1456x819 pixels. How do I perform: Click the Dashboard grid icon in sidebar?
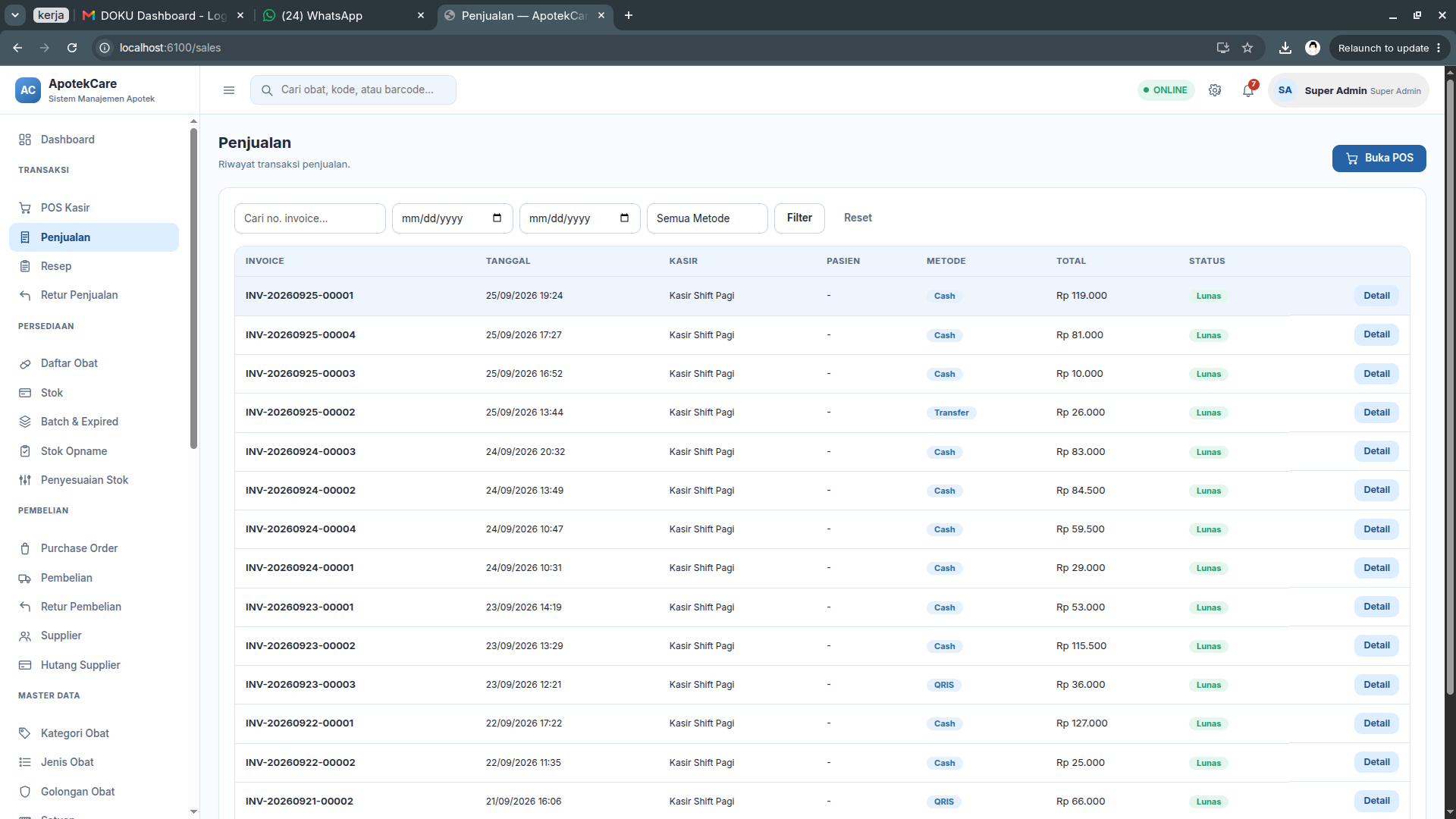pos(25,140)
